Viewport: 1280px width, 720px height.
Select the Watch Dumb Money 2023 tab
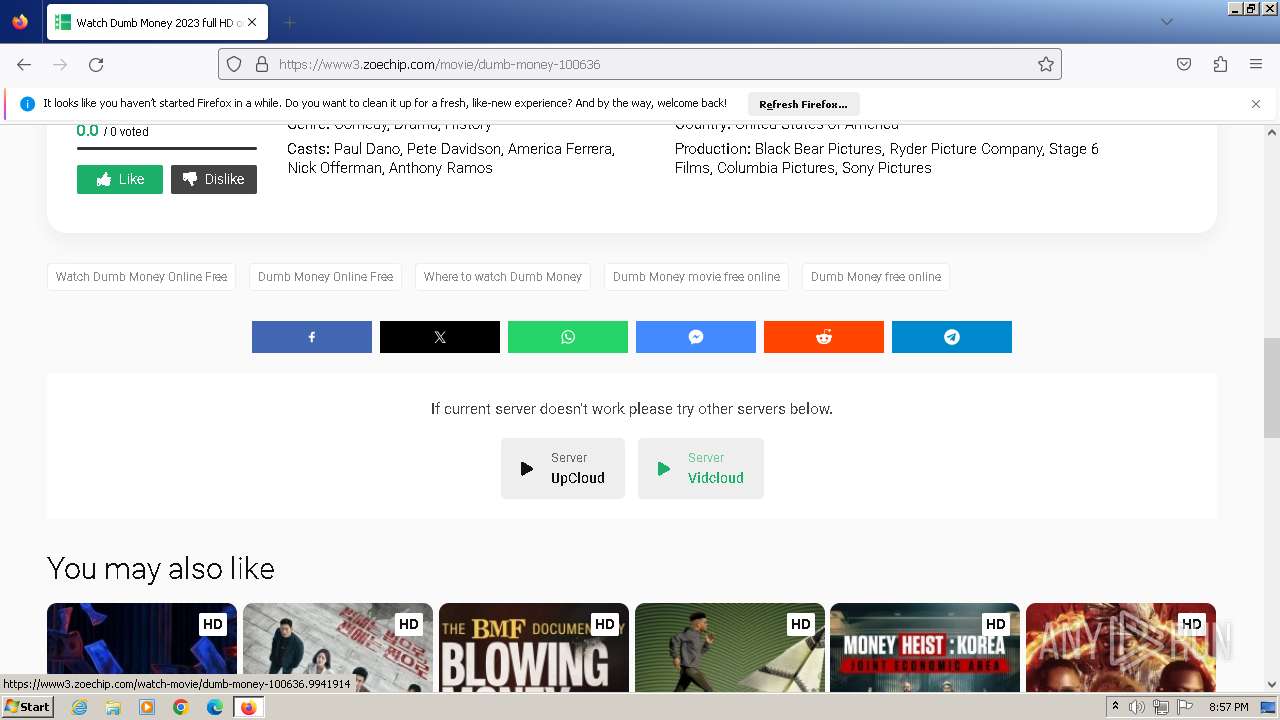[157, 22]
